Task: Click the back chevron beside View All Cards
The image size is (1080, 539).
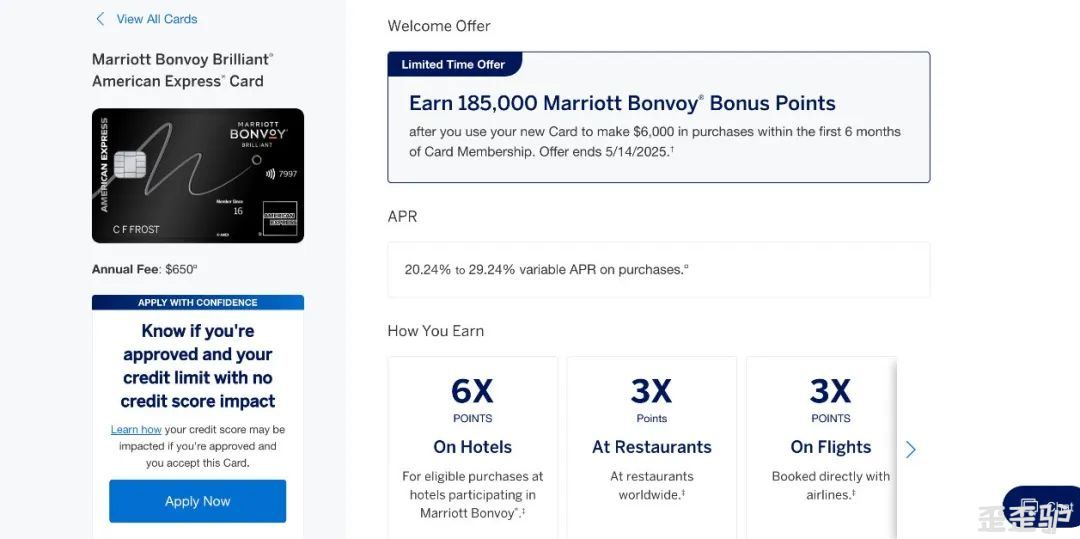Action: coord(101,19)
